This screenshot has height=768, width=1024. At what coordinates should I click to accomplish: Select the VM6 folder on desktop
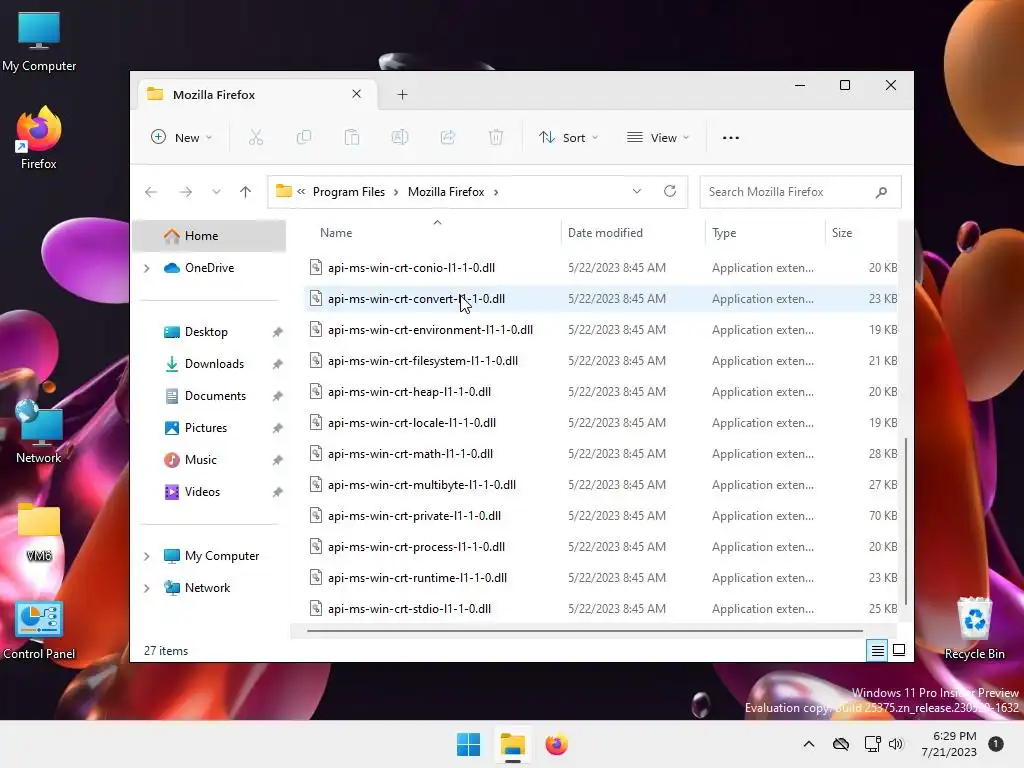point(39,531)
